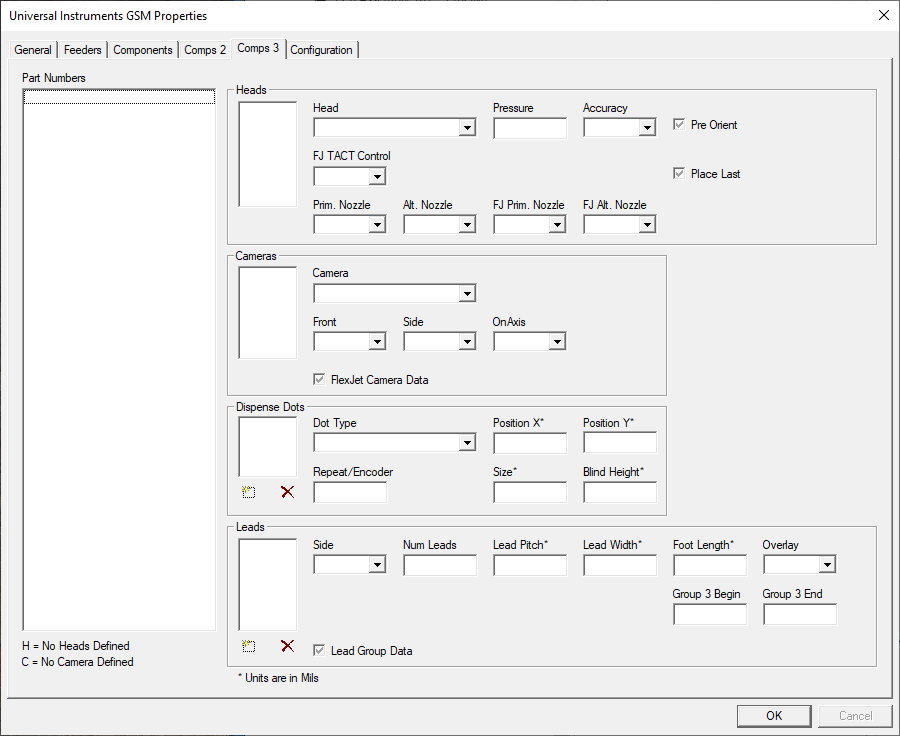Add a new lead group entry
This screenshot has height=736, width=900.
pyautogui.click(x=248, y=645)
